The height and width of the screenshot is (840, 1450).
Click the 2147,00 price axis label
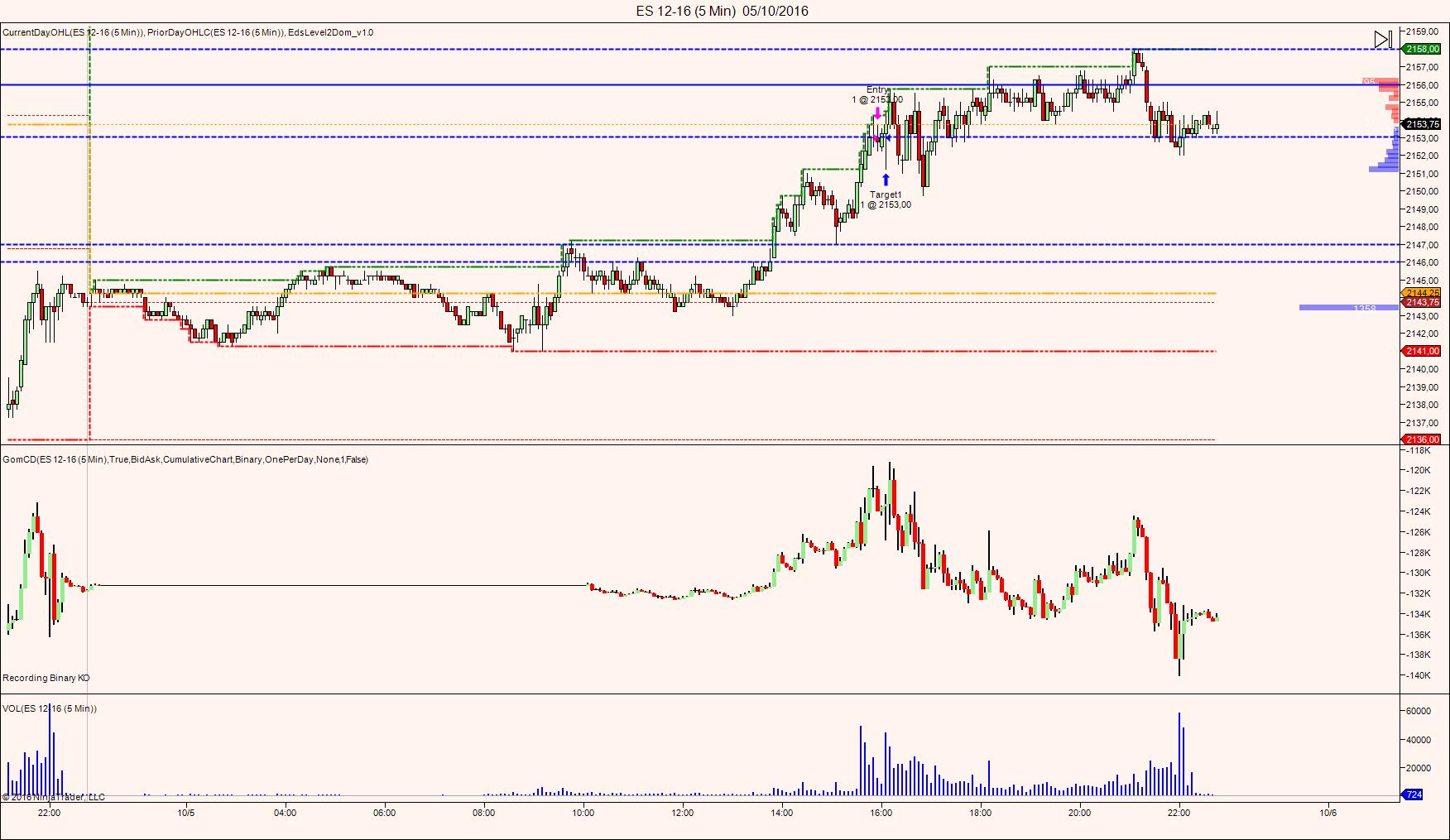pos(1422,245)
